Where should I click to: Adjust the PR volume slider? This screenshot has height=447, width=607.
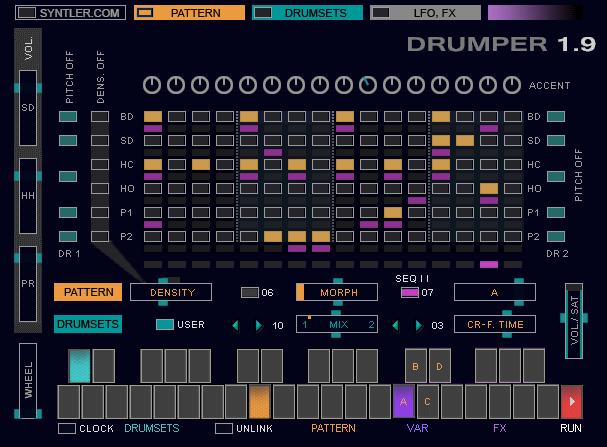(28, 284)
